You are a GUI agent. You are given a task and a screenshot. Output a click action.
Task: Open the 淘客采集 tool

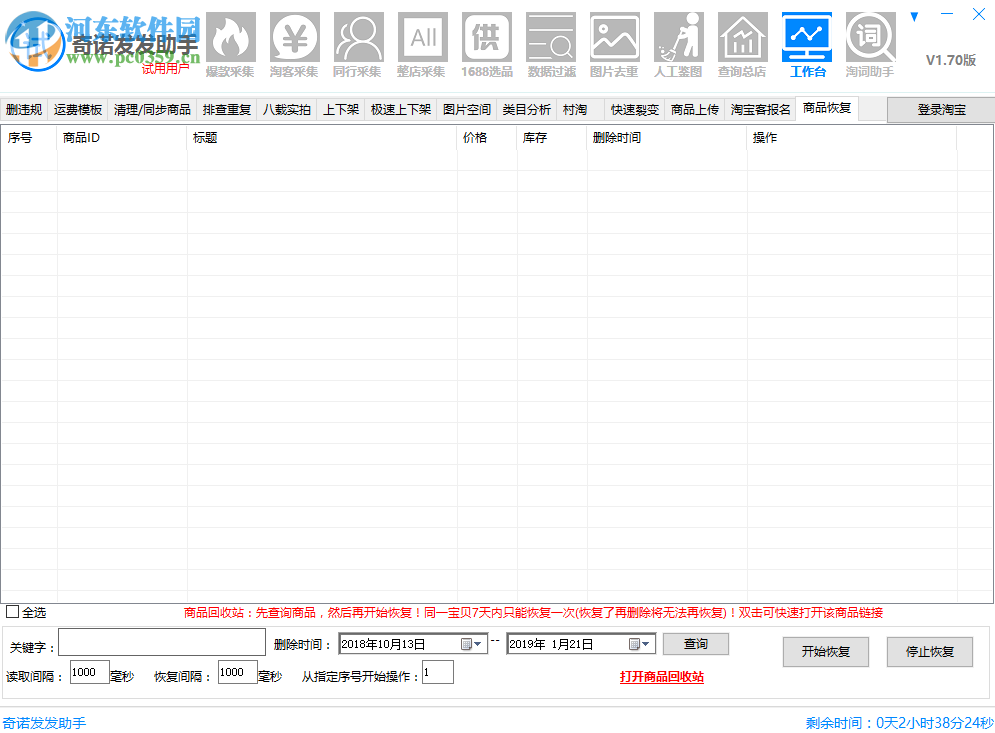(x=294, y=40)
